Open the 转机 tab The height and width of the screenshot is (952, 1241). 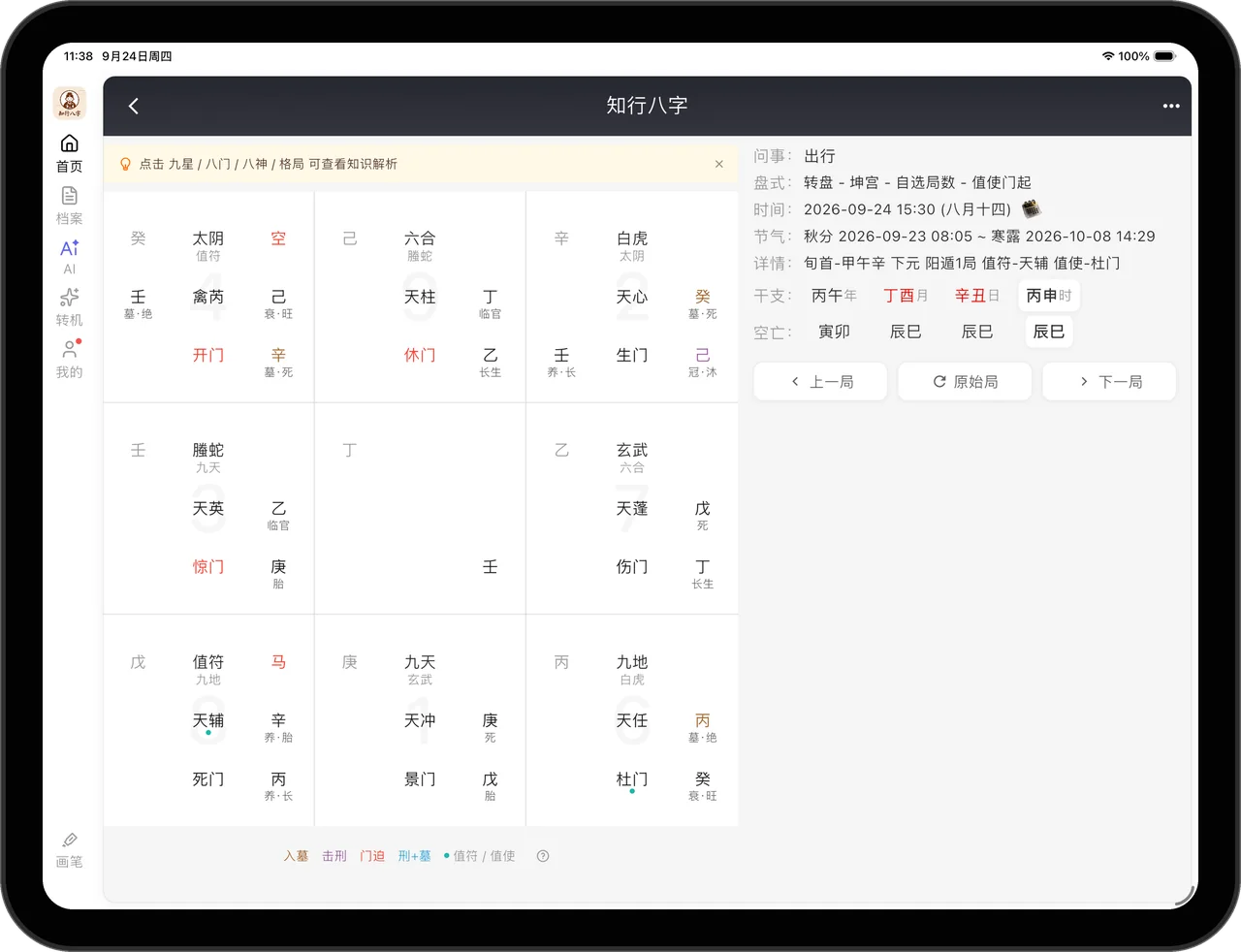[x=69, y=307]
